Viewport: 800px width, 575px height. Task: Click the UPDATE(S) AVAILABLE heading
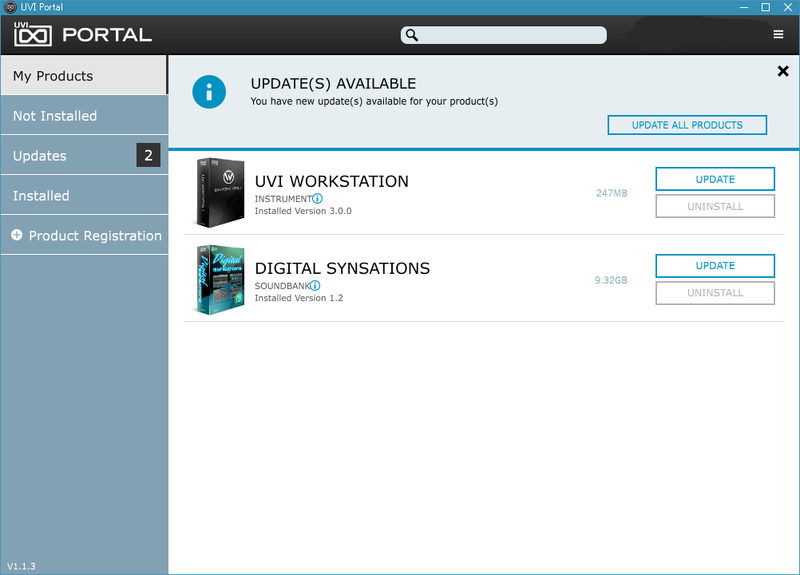tap(333, 83)
